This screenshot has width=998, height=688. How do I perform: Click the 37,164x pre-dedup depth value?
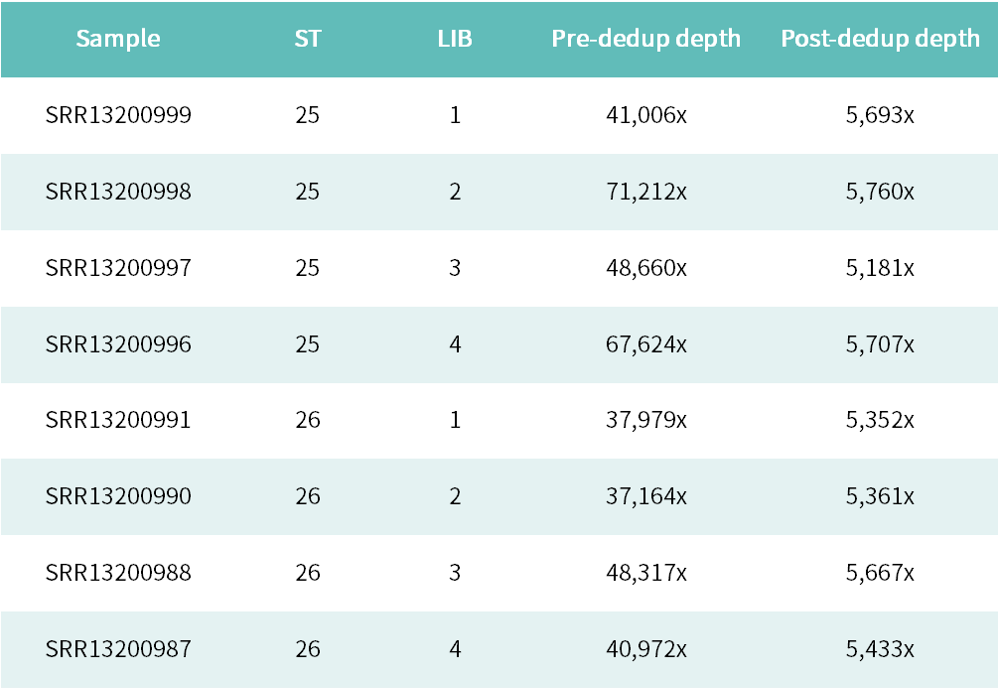point(646,496)
